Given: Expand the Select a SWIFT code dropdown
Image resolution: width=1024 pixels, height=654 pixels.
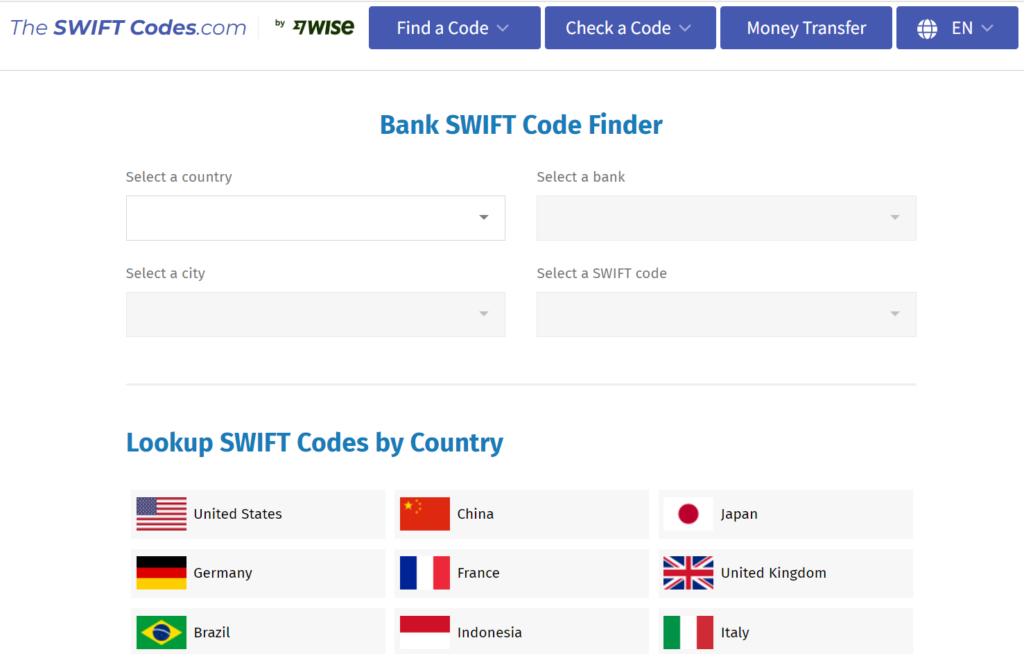Looking at the screenshot, I should 726,314.
